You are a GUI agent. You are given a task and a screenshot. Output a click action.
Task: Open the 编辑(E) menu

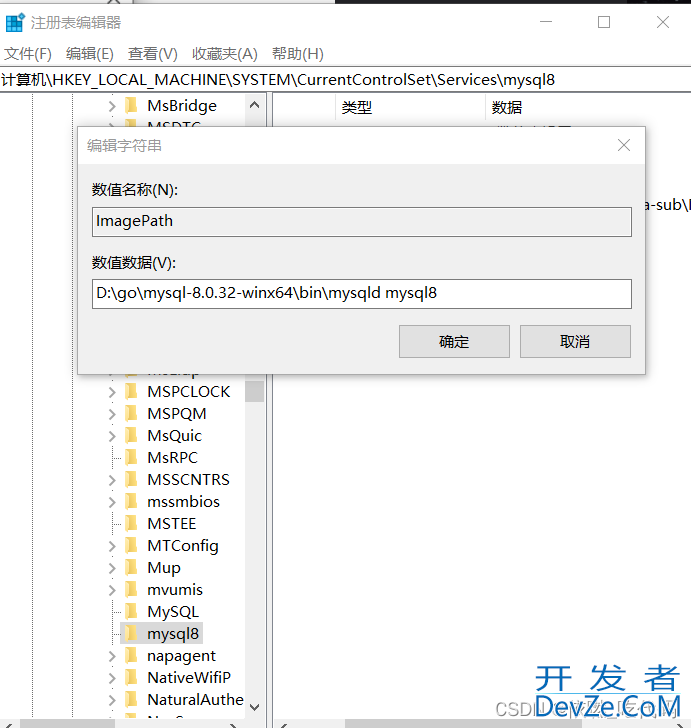pyautogui.click(x=90, y=54)
